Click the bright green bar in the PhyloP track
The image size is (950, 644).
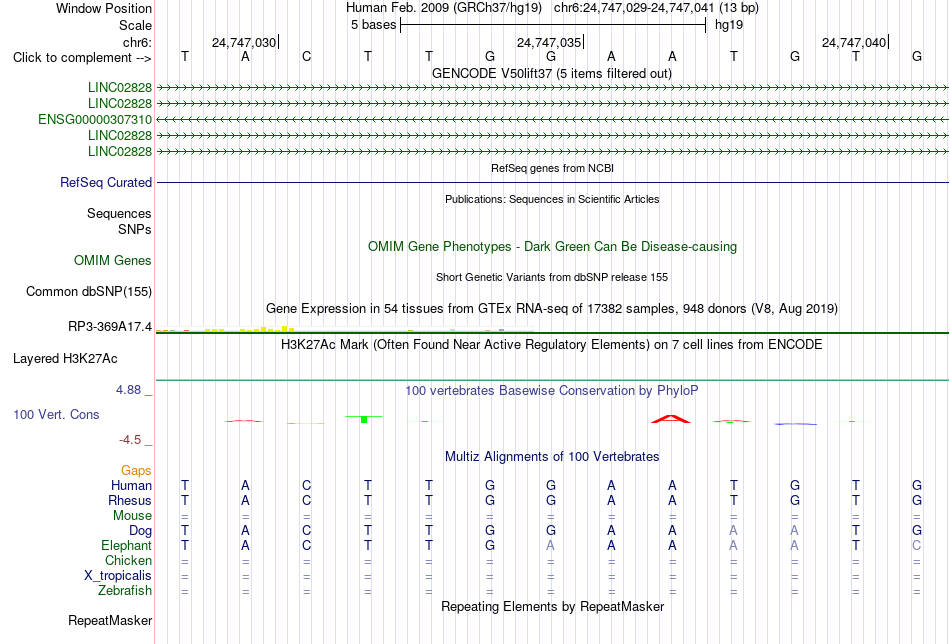click(364, 419)
